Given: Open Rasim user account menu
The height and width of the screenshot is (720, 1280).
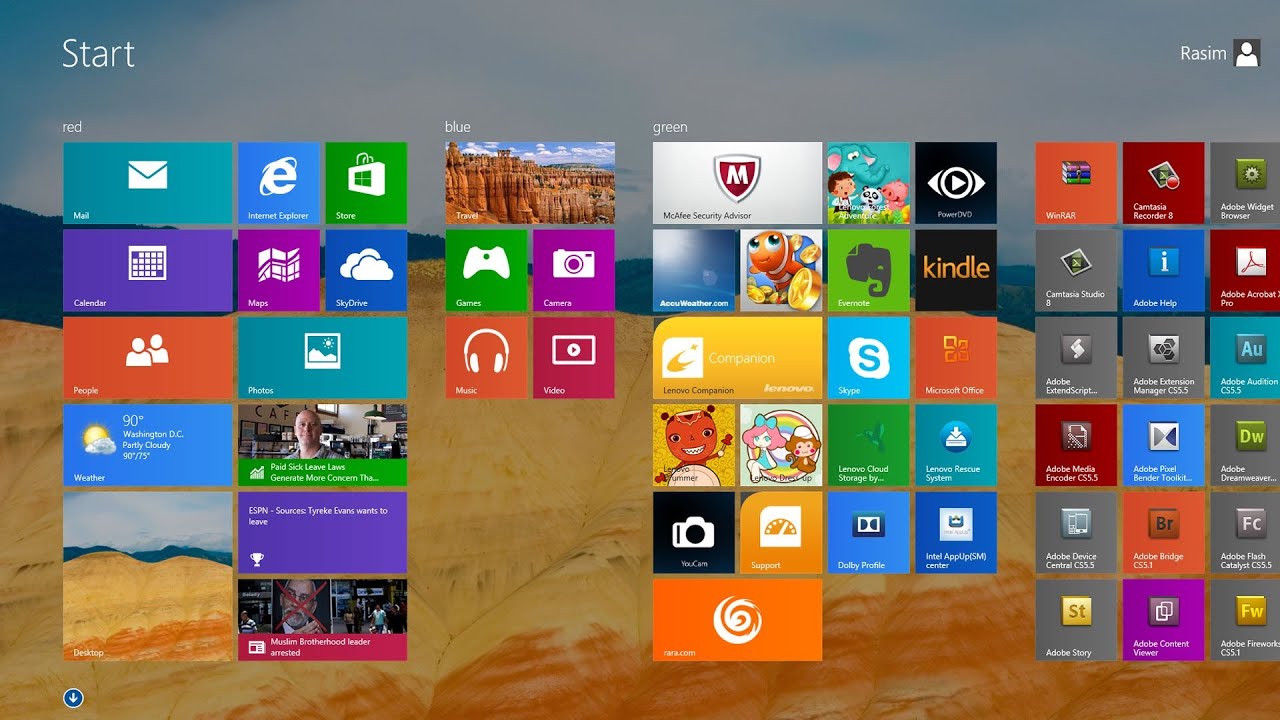Looking at the screenshot, I should [x=1220, y=53].
